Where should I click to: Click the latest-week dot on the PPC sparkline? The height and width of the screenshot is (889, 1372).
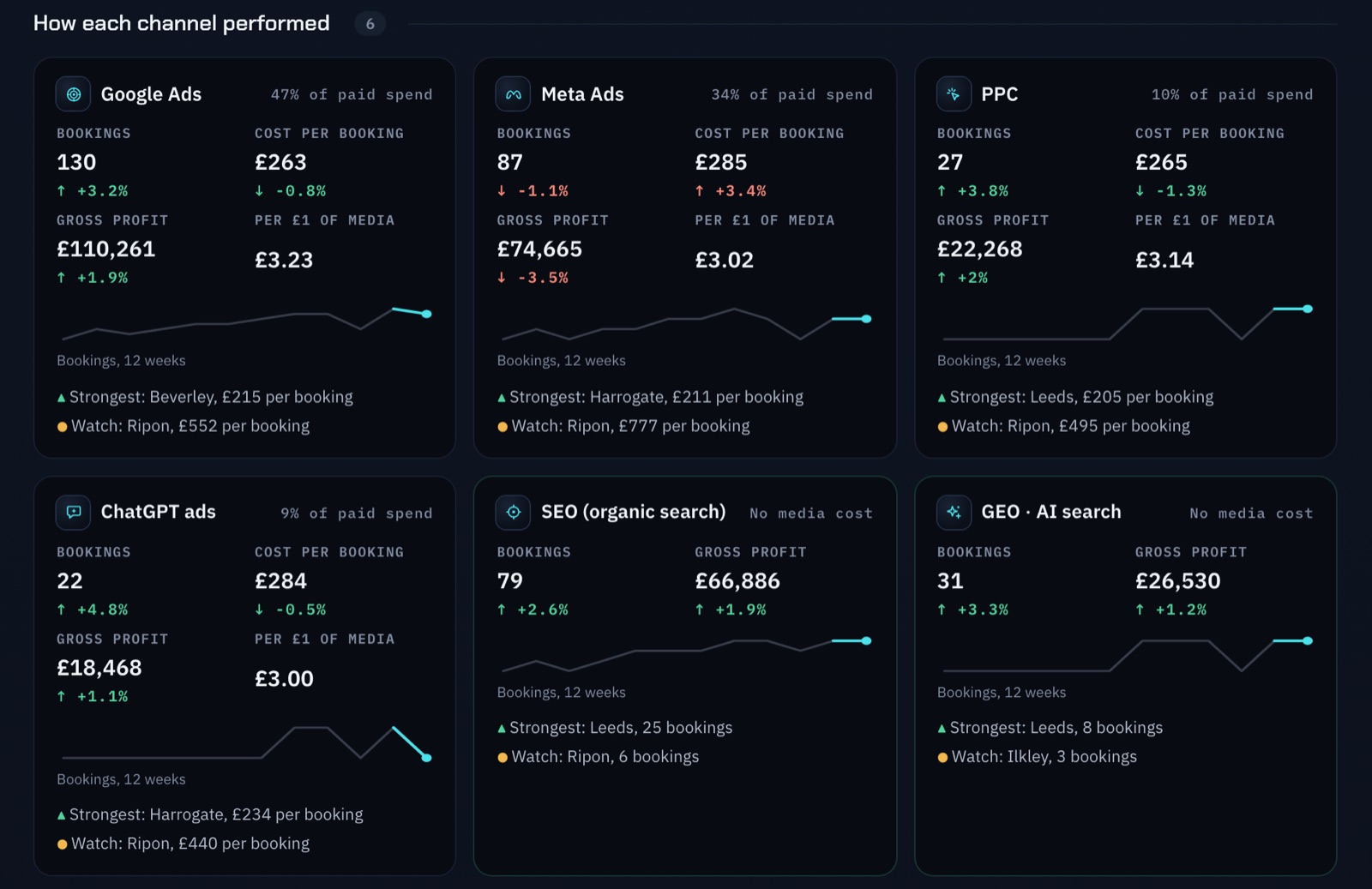tap(1308, 309)
